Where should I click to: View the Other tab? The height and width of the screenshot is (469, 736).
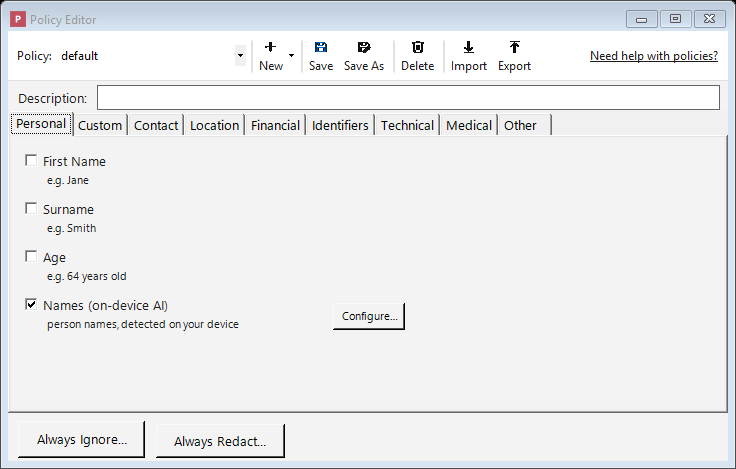[524, 125]
